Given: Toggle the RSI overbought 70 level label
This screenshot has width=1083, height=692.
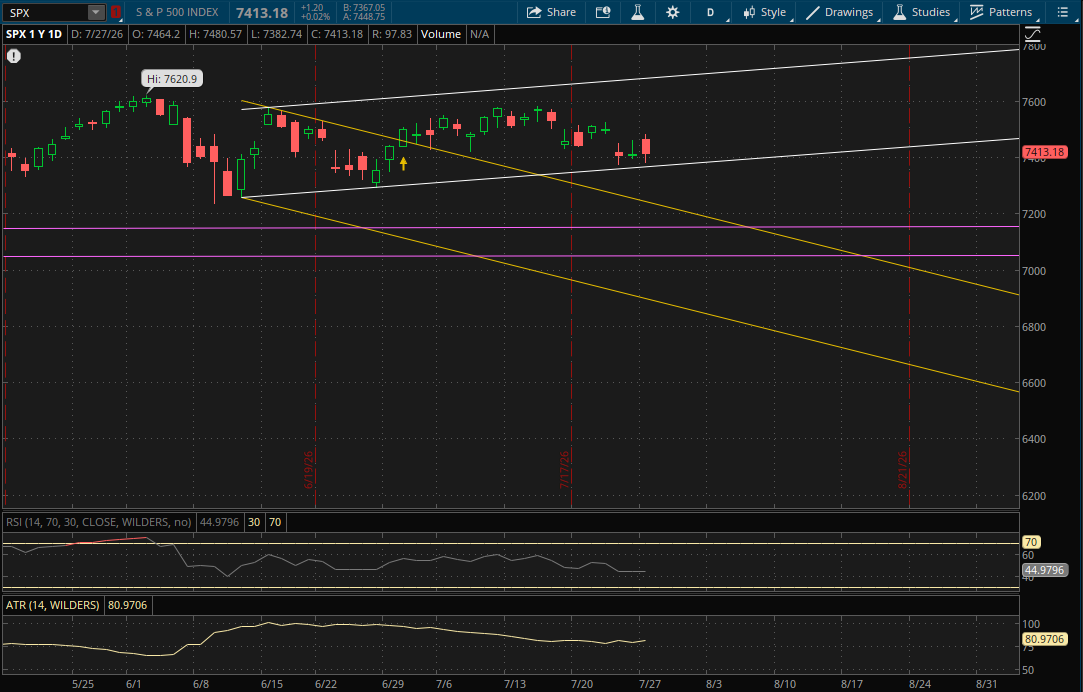Looking at the screenshot, I should [275, 522].
